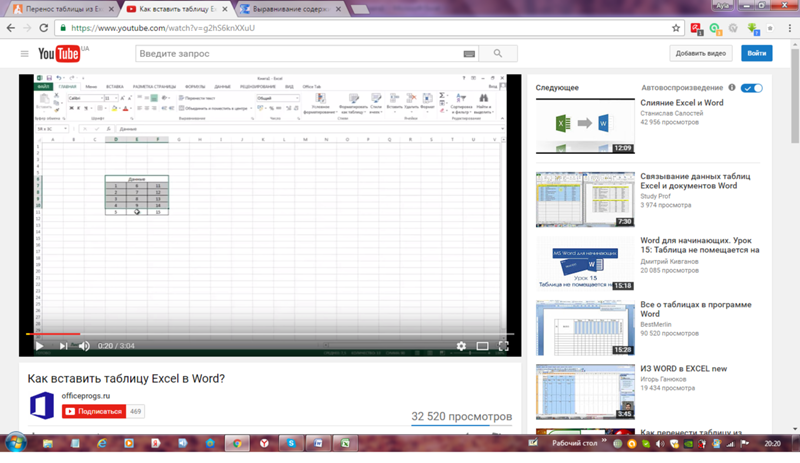Open the YouTube hamburger guide menu
The height and width of the screenshot is (463, 800).
(24, 54)
